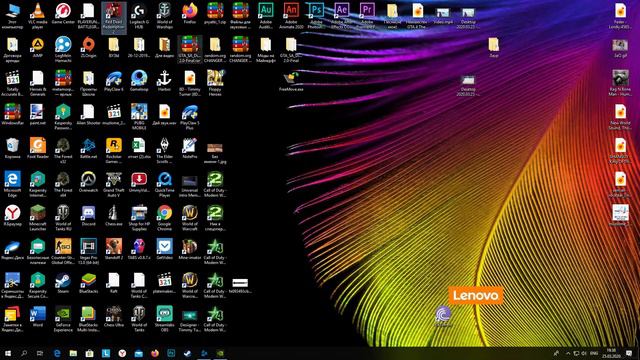Open Rockstar Games Launcher shortcut
Screen dimensions: 640x360
click(113, 151)
